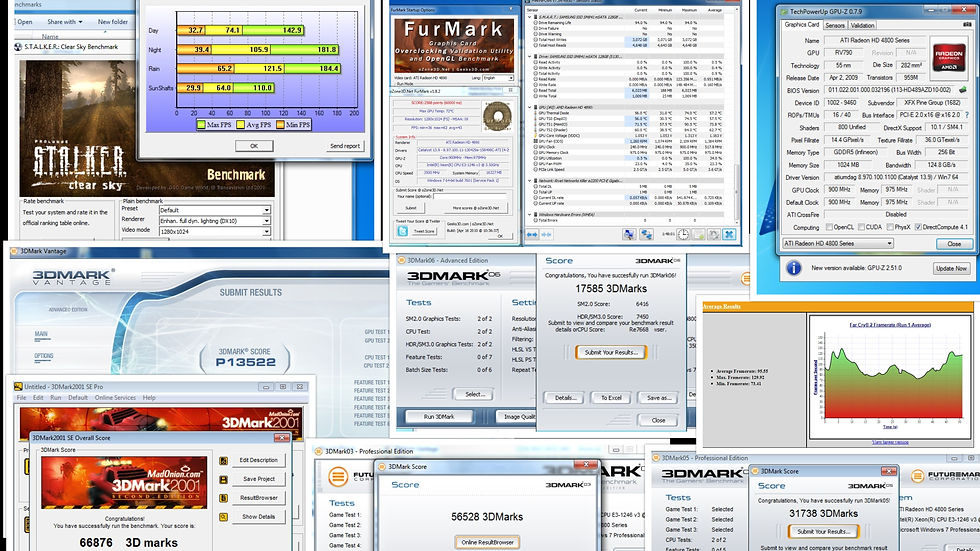Click the S.T.A.L.K.E.R. benchmark title icon

coord(18,47)
